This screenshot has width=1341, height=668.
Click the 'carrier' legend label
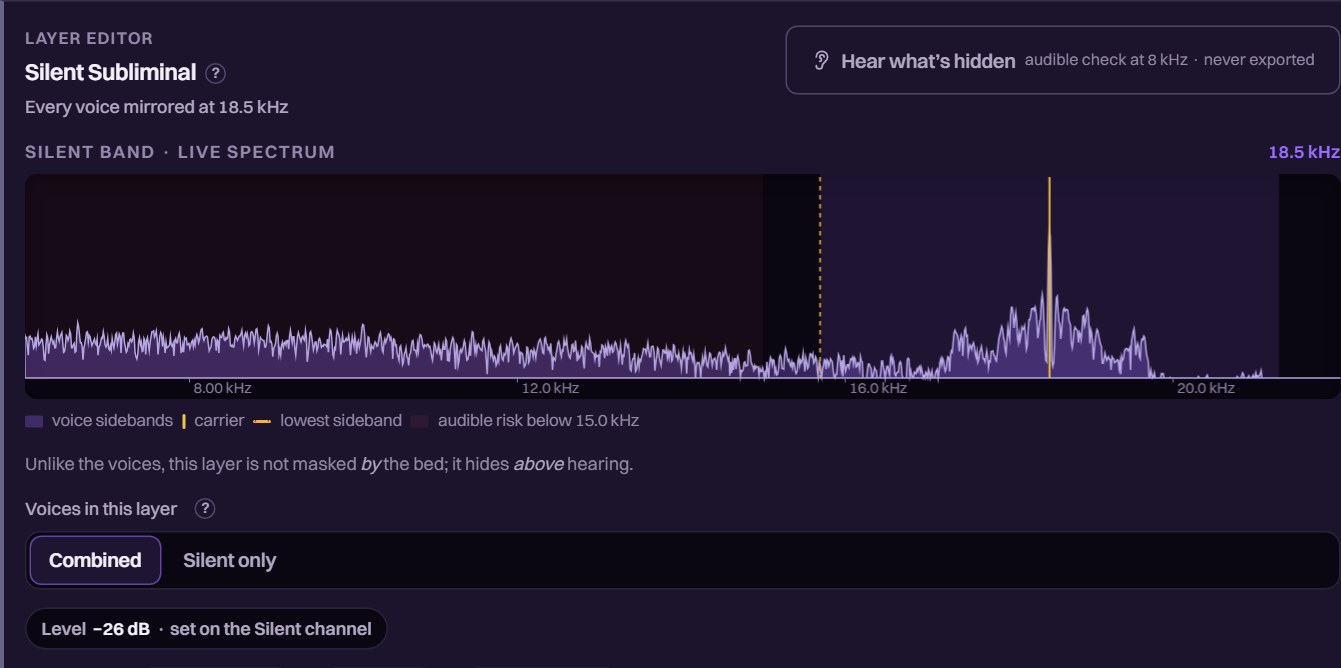click(x=219, y=421)
